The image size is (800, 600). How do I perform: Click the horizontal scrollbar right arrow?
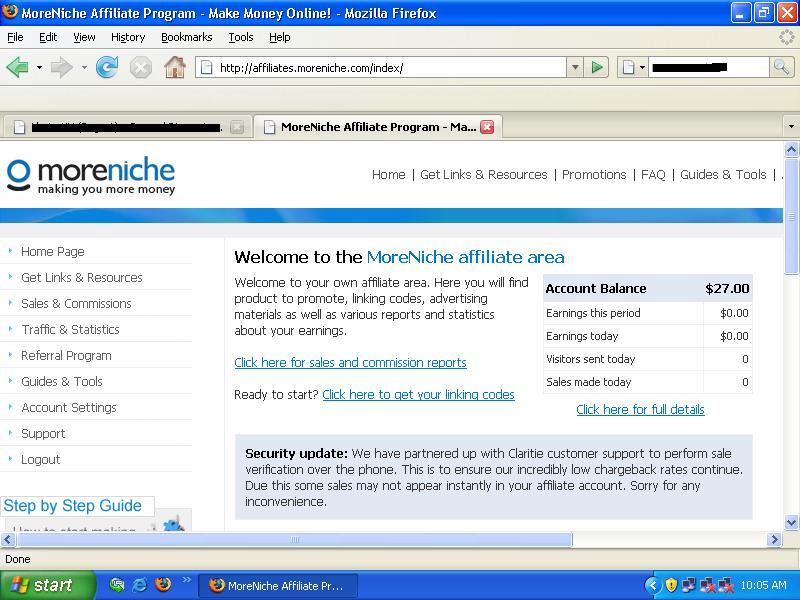774,539
